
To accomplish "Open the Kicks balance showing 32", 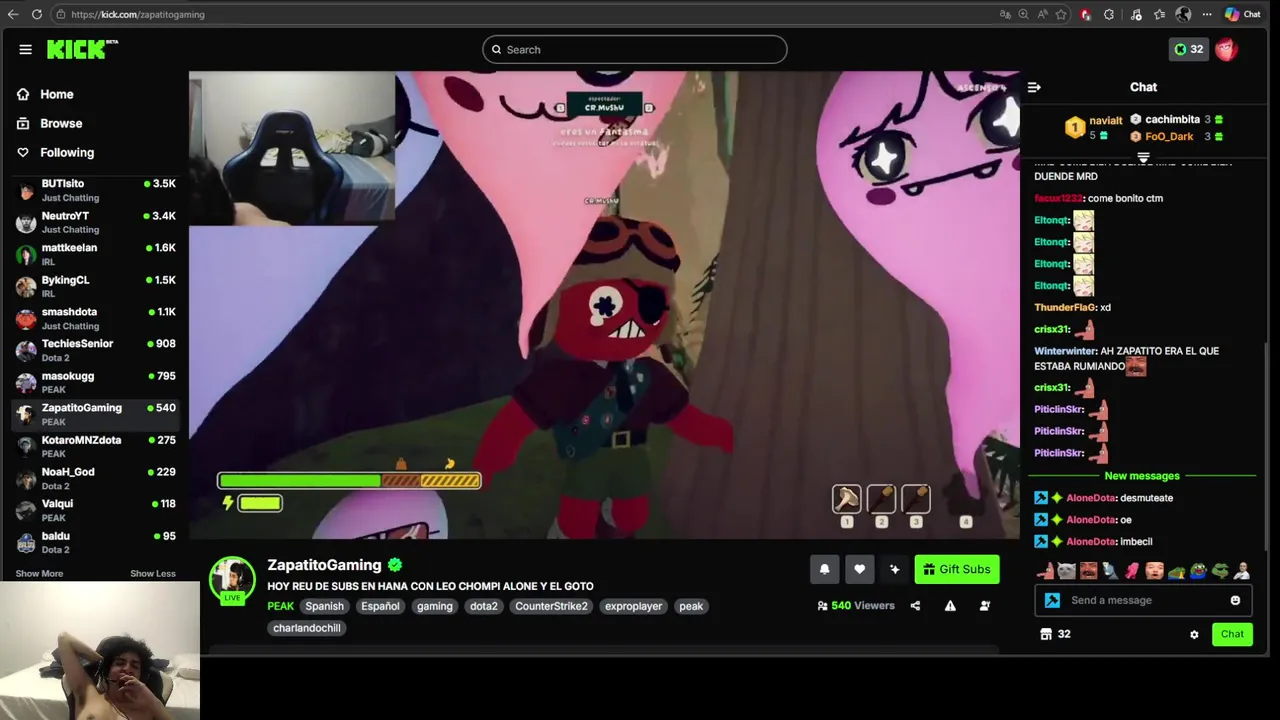I will (1189, 49).
